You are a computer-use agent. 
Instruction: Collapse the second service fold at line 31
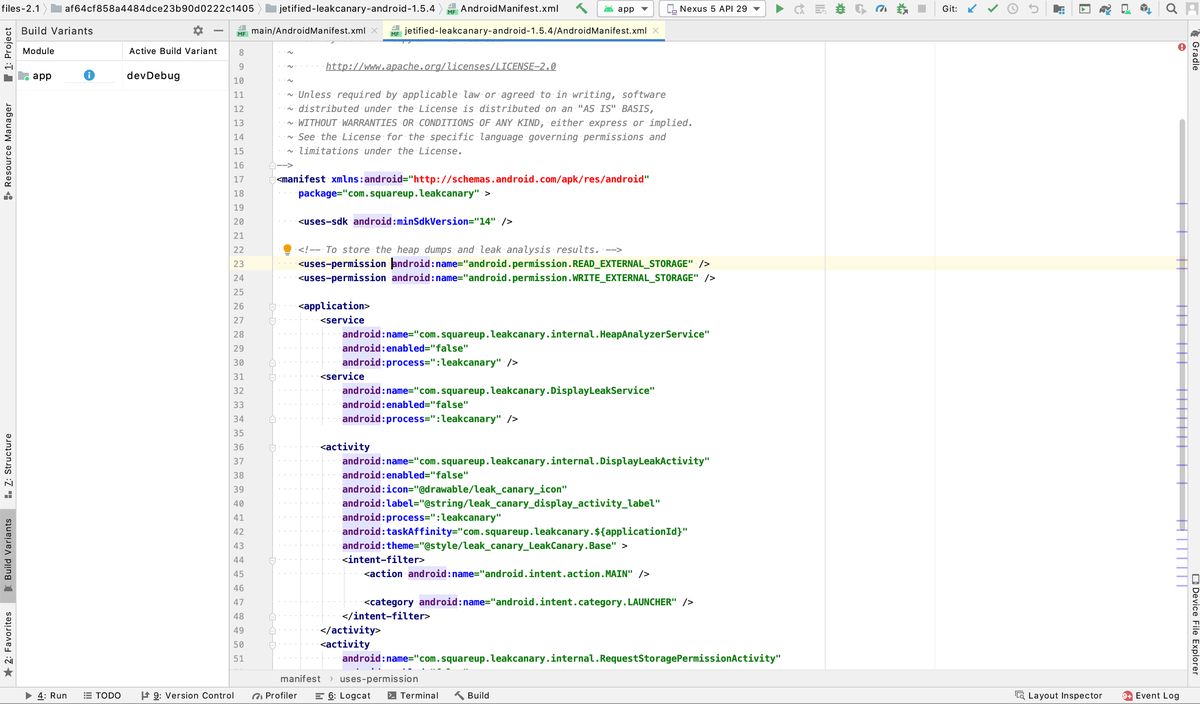click(x=271, y=376)
